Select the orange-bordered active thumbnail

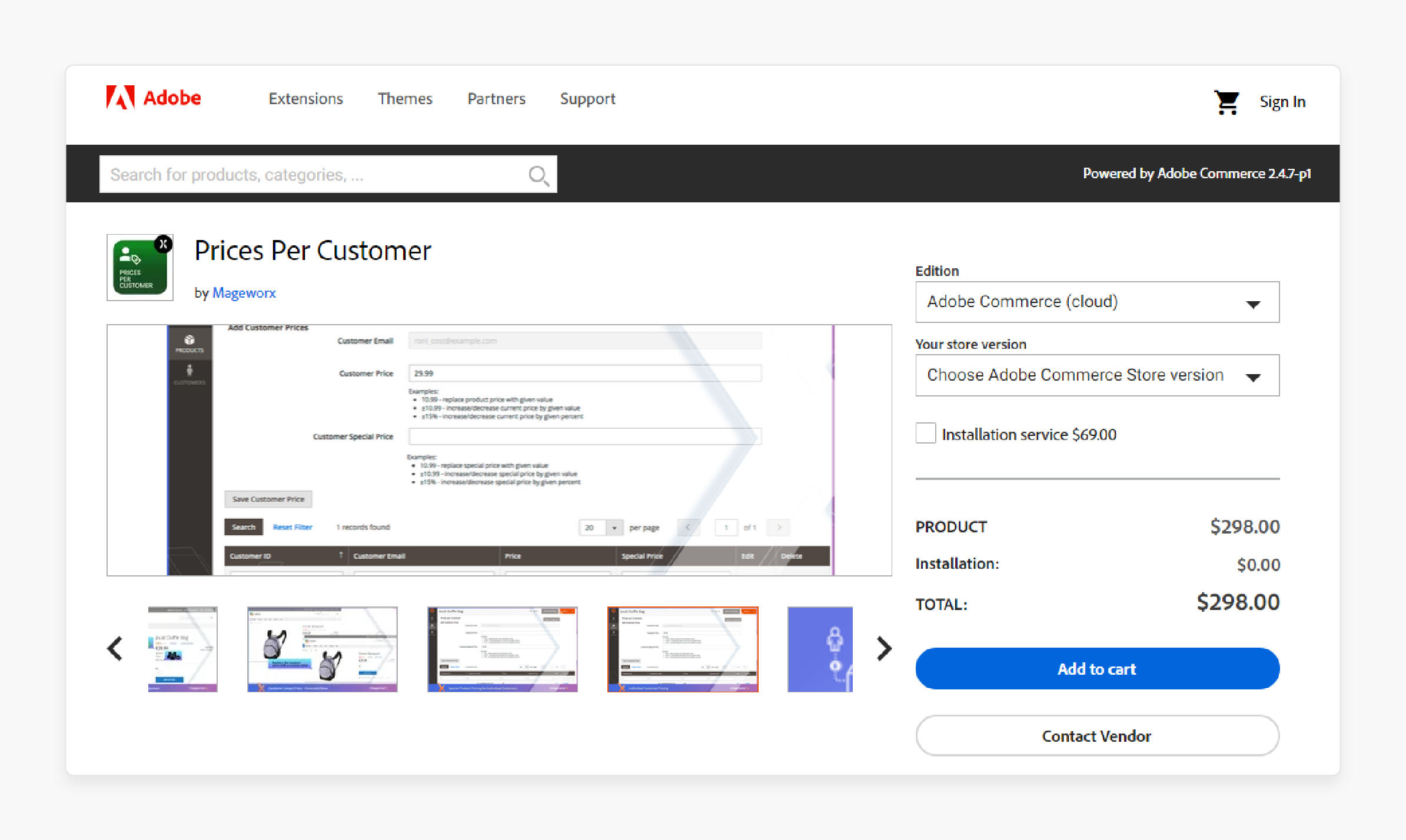point(683,649)
